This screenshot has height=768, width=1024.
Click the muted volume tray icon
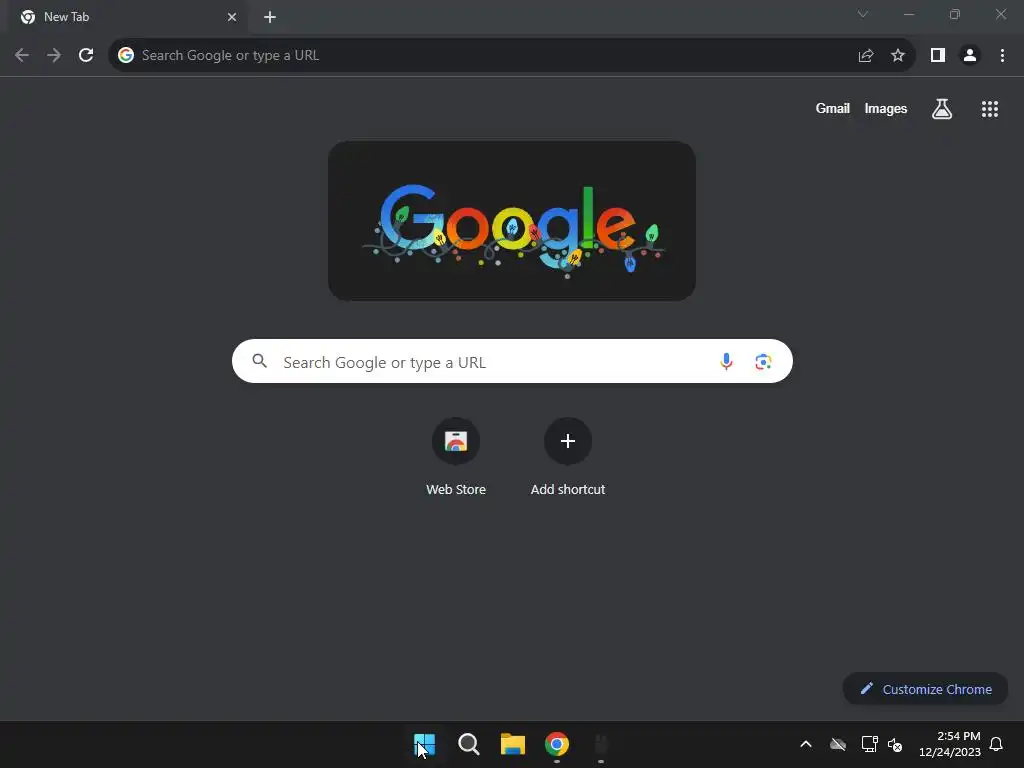(895, 744)
